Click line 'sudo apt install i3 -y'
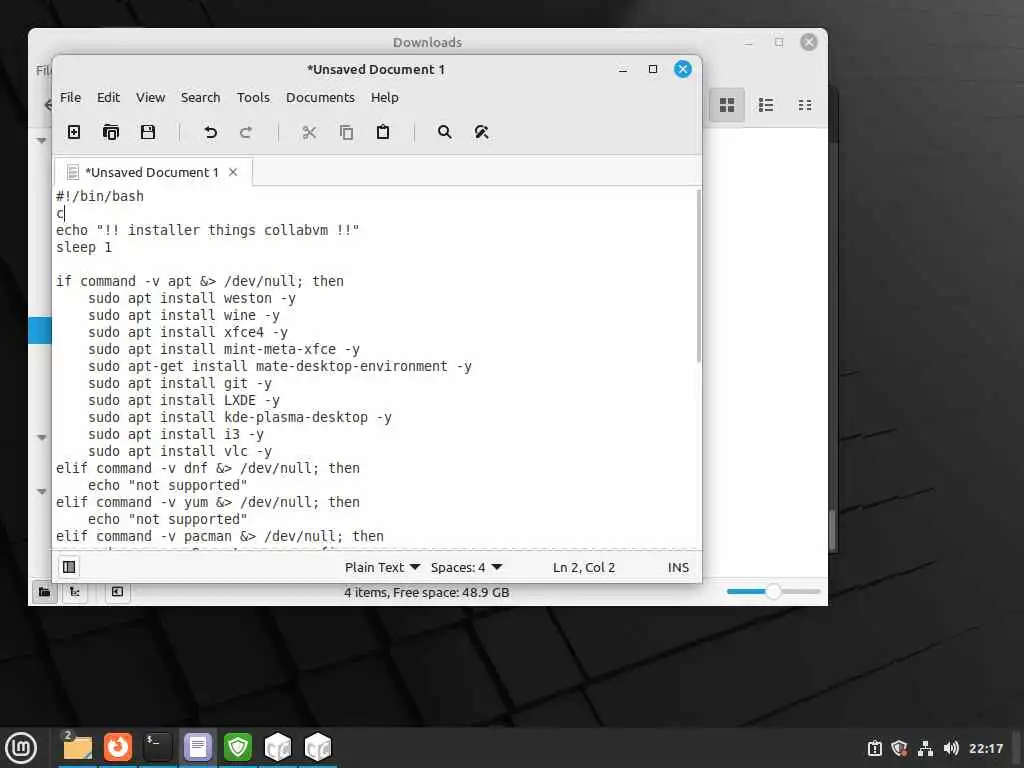Image resolution: width=1024 pixels, height=768 pixels. [176, 434]
